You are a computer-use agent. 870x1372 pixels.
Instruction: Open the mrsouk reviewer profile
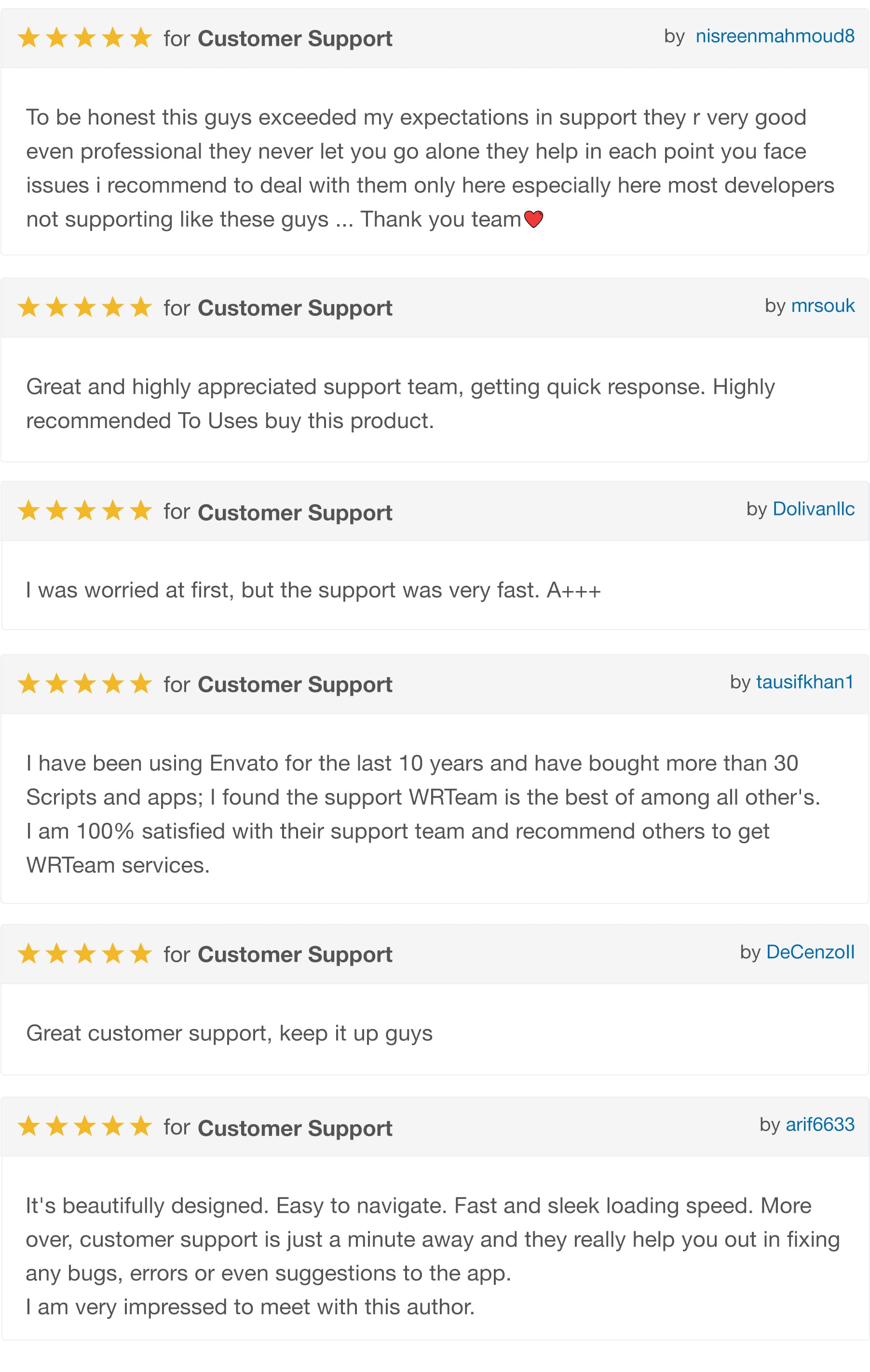(822, 306)
